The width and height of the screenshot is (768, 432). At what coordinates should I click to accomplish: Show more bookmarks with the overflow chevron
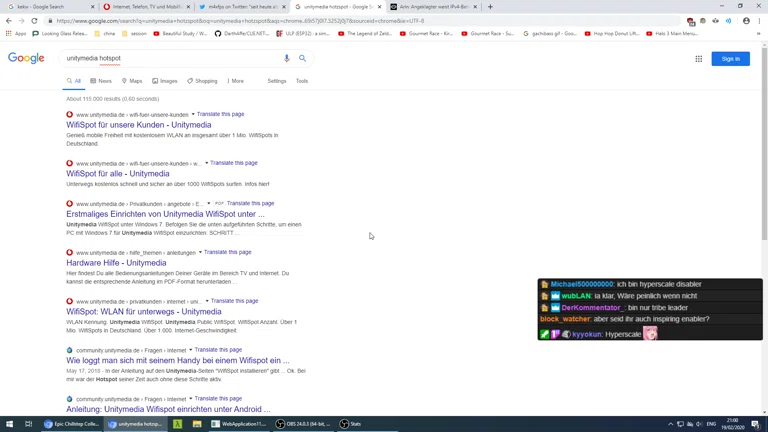759,34
